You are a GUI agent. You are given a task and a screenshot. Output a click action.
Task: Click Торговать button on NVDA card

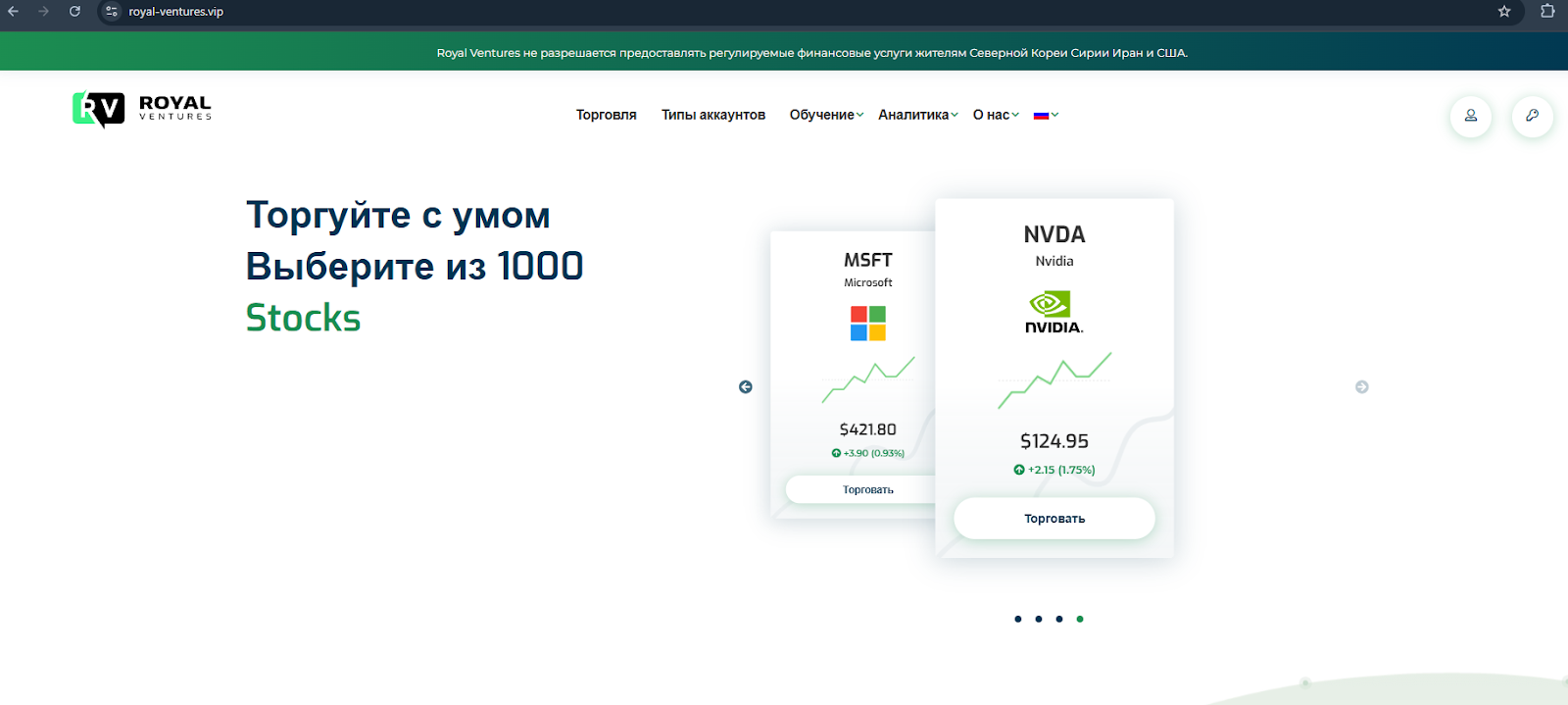coord(1054,519)
